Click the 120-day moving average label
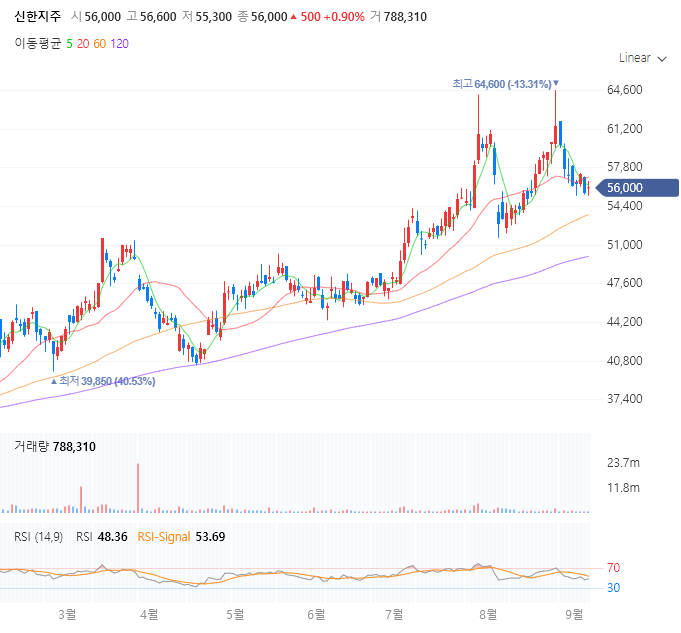681x633 pixels. (119, 44)
